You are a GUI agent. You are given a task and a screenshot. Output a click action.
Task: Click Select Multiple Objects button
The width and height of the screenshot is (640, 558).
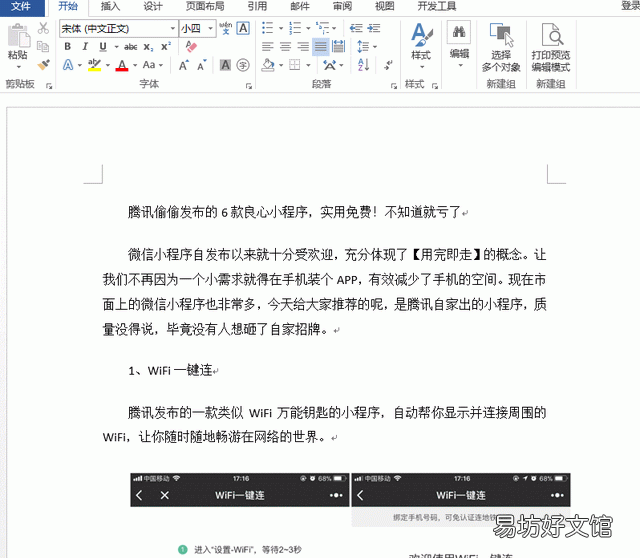pyautogui.click(x=501, y=47)
